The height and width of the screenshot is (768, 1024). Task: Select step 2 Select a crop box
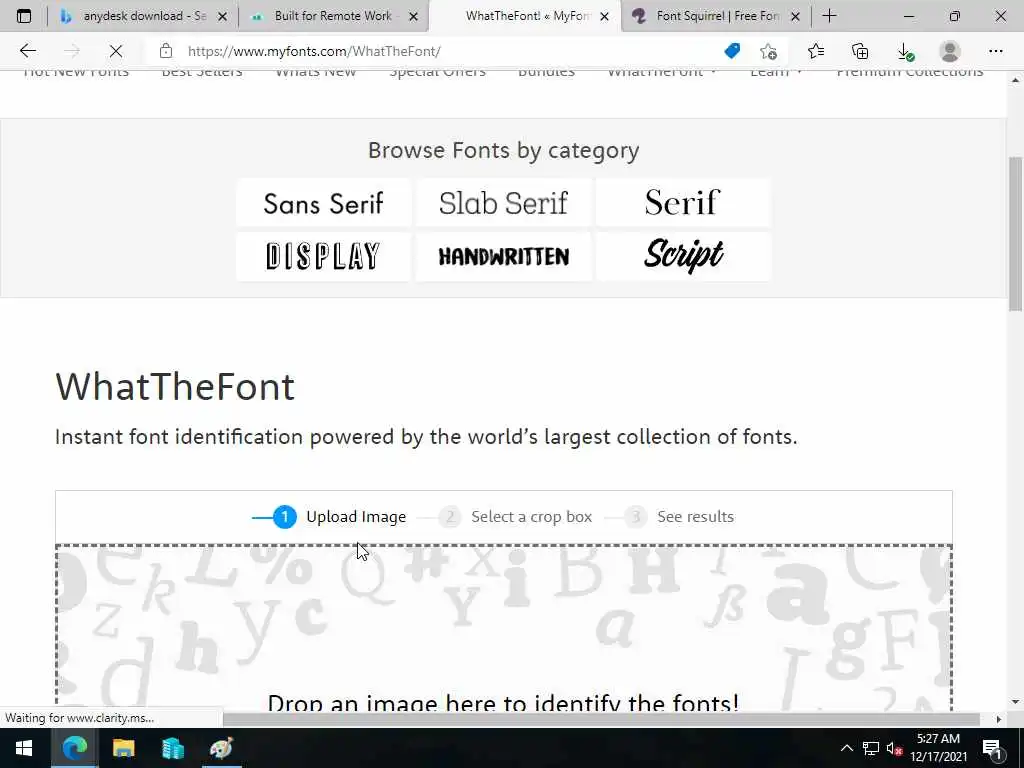point(515,517)
